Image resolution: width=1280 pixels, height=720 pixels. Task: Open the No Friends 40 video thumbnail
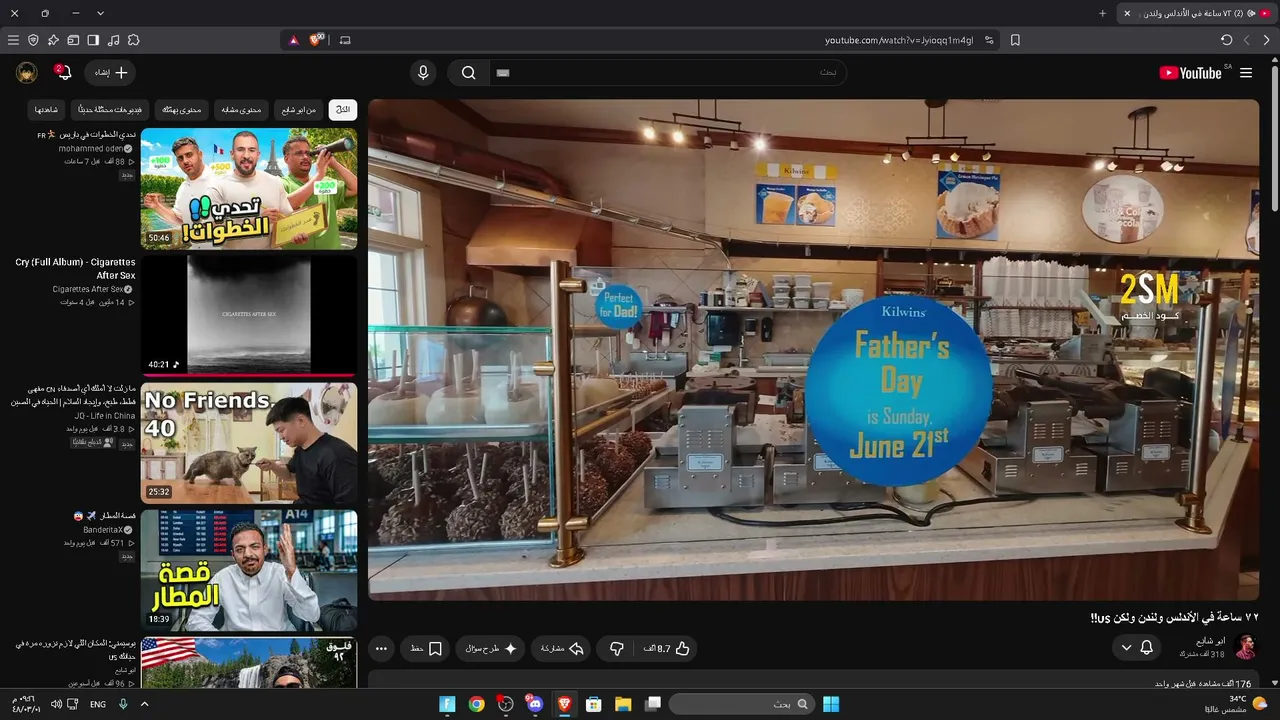point(249,443)
